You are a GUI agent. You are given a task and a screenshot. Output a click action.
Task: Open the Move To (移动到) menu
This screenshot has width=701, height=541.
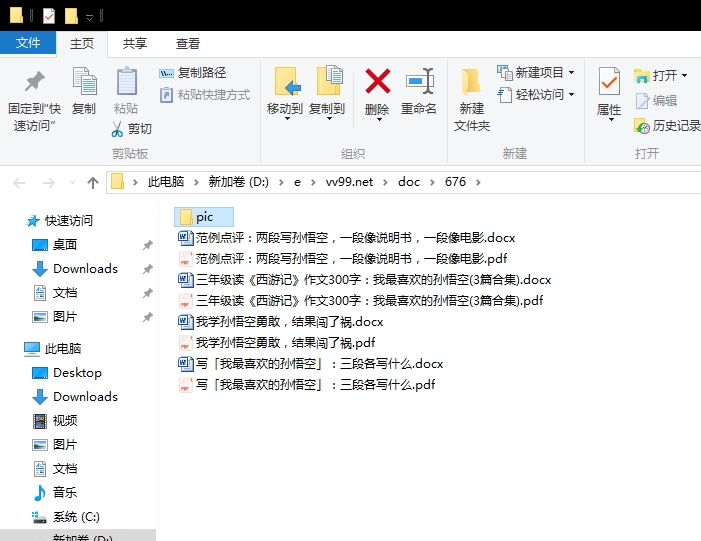pos(285,93)
